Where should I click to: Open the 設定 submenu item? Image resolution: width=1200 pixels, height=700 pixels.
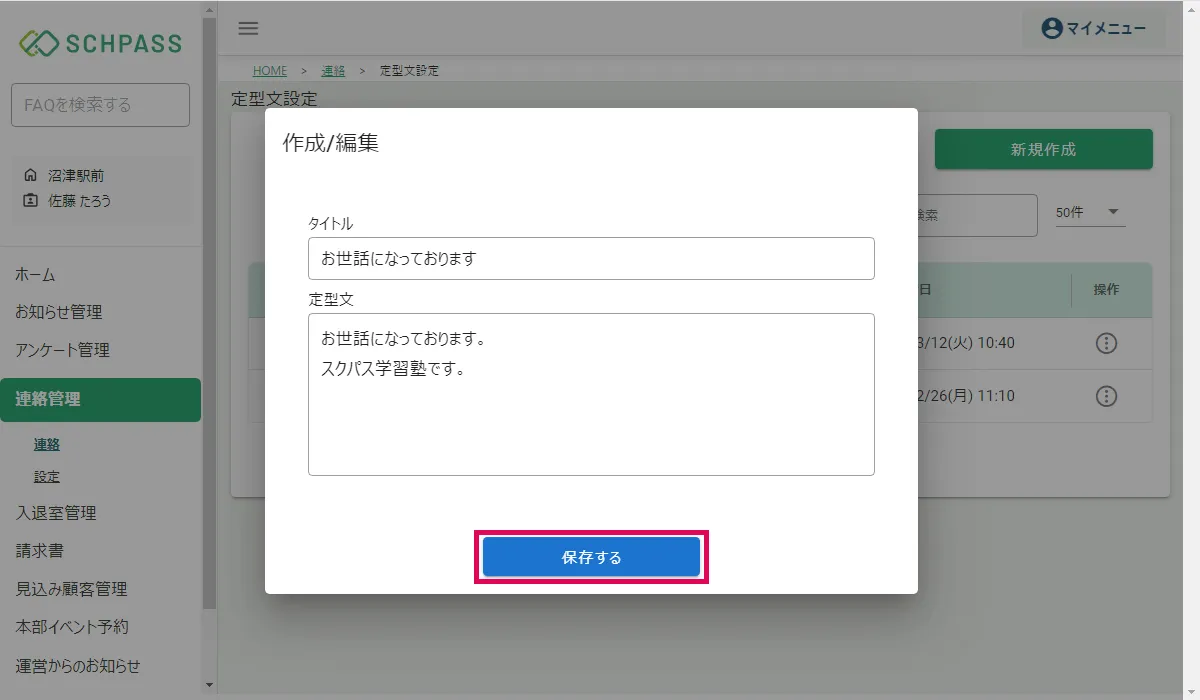(x=47, y=477)
